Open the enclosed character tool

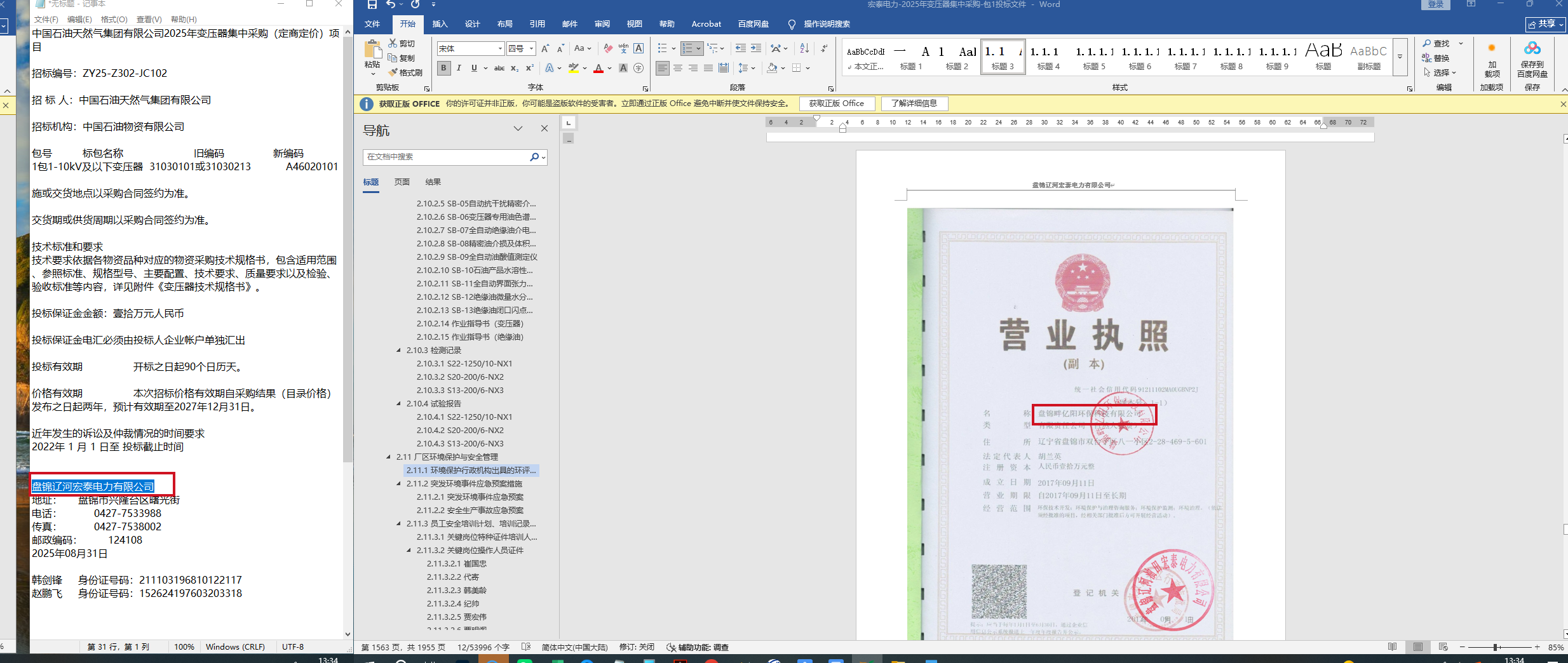click(639, 68)
